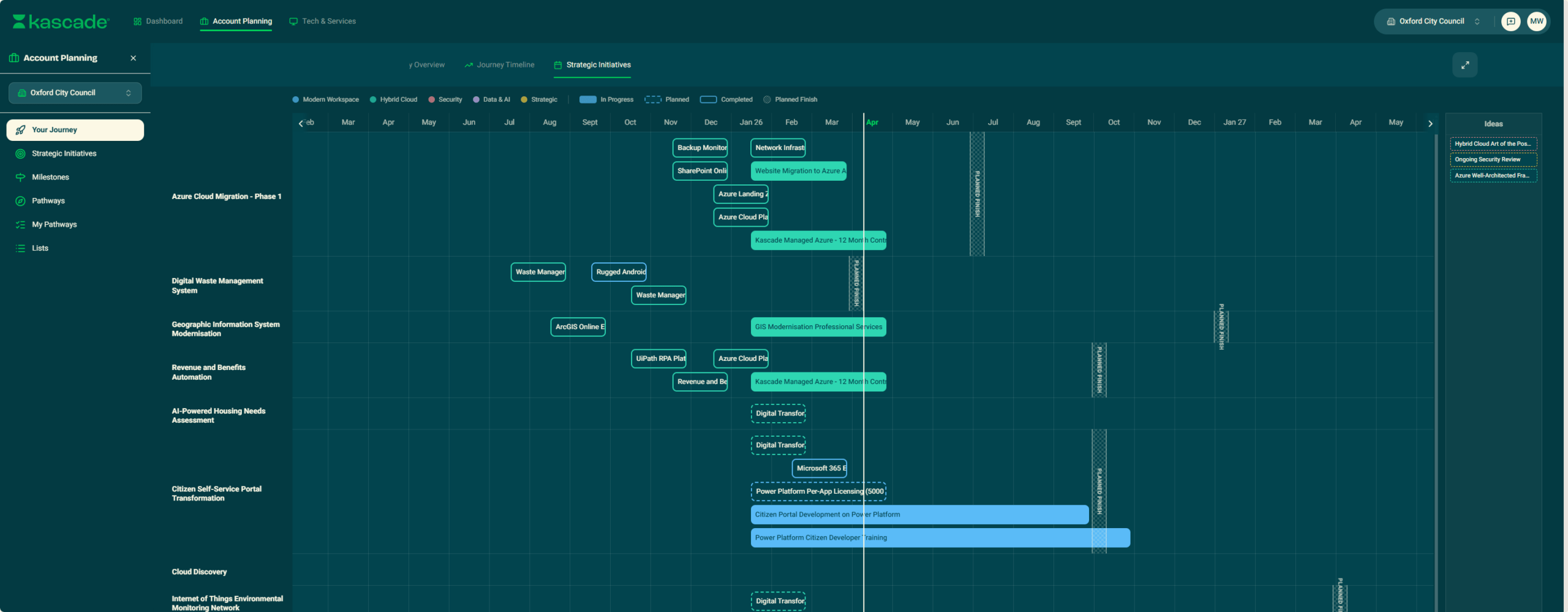Select My Pathways sidebar item
This screenshot has height=612, width=1568.
(x=54, y=224)
